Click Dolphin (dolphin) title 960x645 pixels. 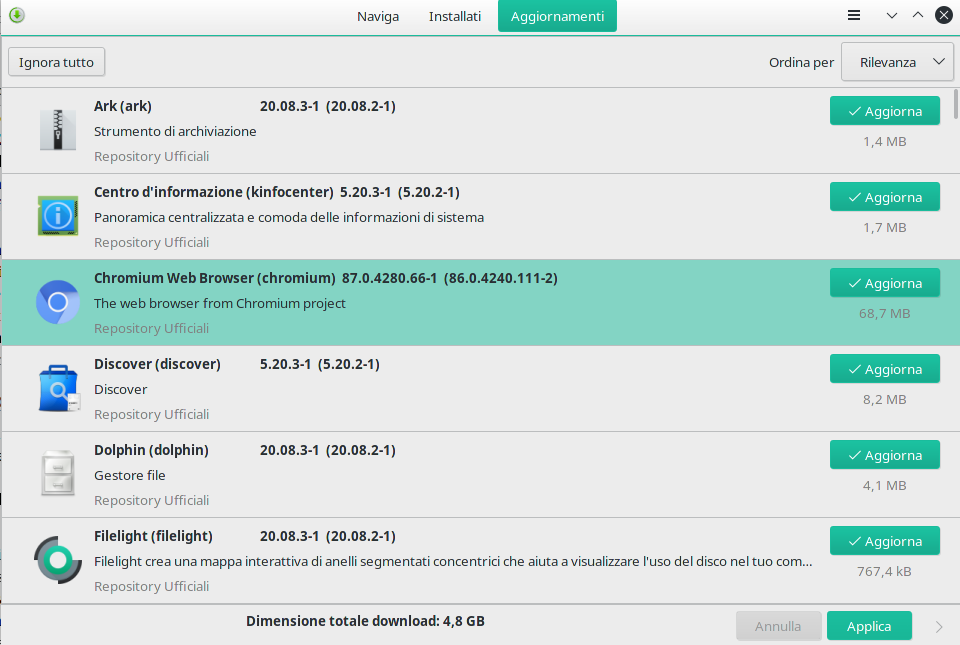(x=151, y=450)
